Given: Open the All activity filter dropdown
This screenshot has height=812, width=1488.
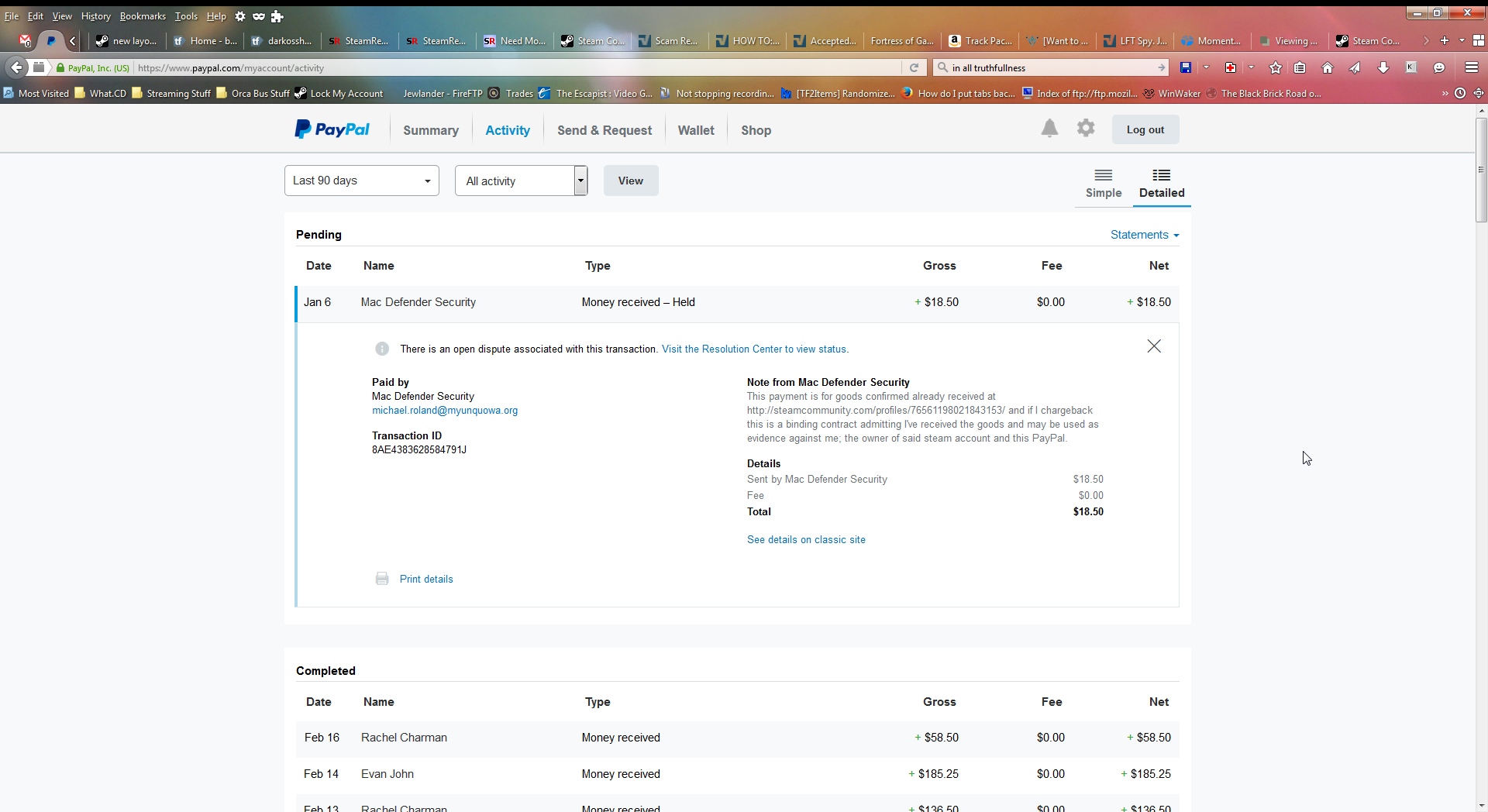Looking at the screenshot, I should pos(521,181).
